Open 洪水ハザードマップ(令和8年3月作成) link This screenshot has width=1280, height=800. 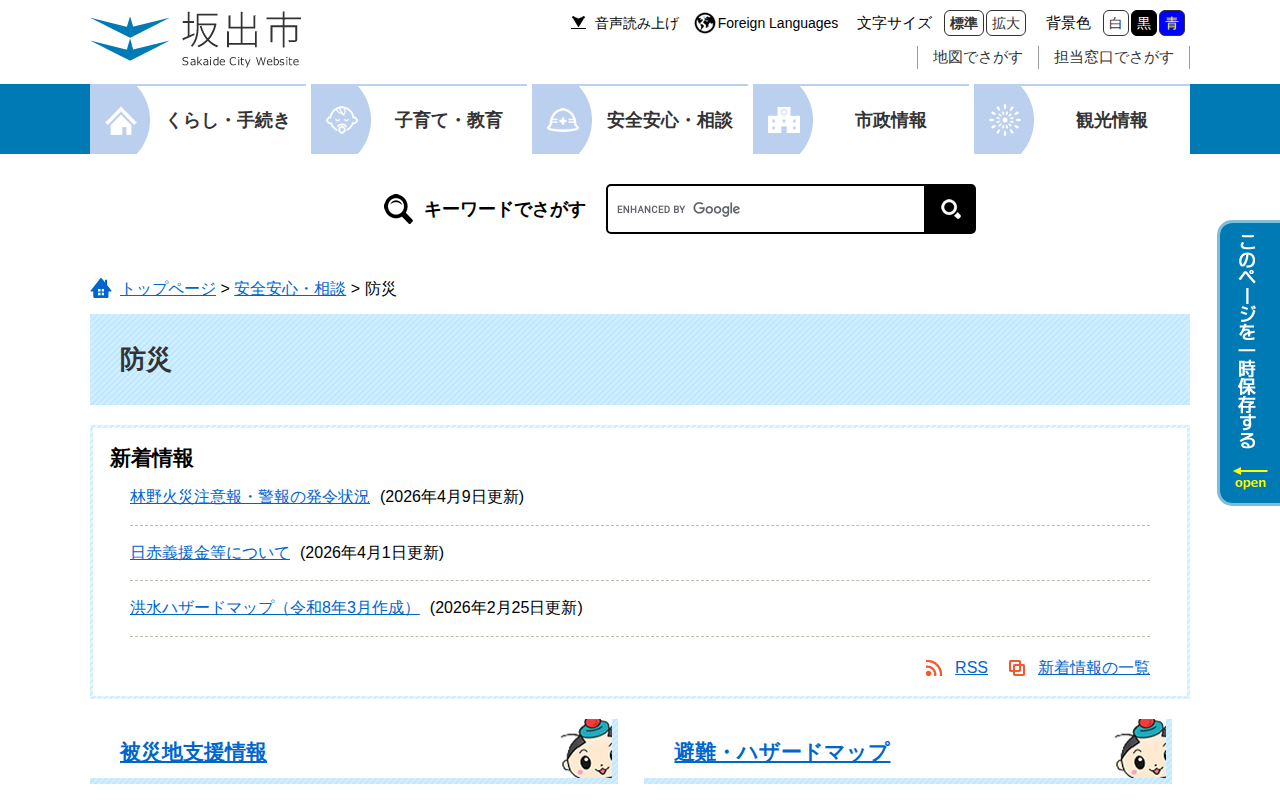click(x=275, y=608)
